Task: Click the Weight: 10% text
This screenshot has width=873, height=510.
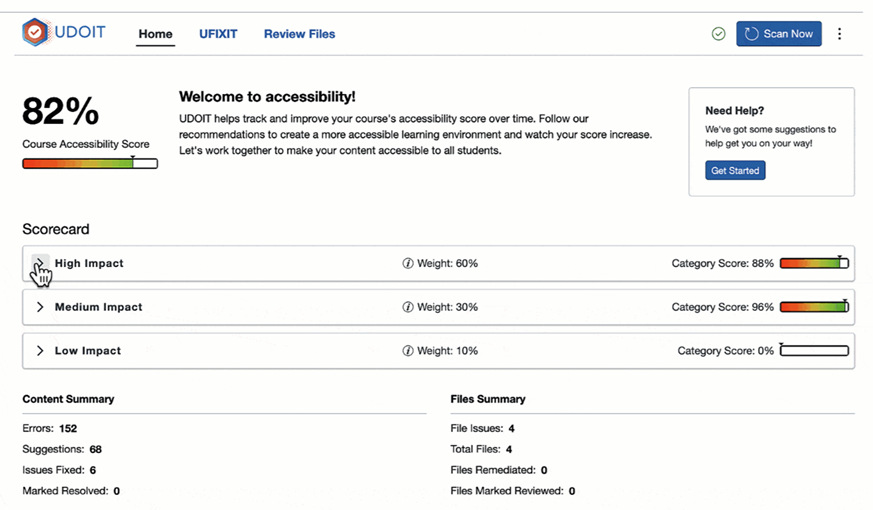Action: coord(448,351)
